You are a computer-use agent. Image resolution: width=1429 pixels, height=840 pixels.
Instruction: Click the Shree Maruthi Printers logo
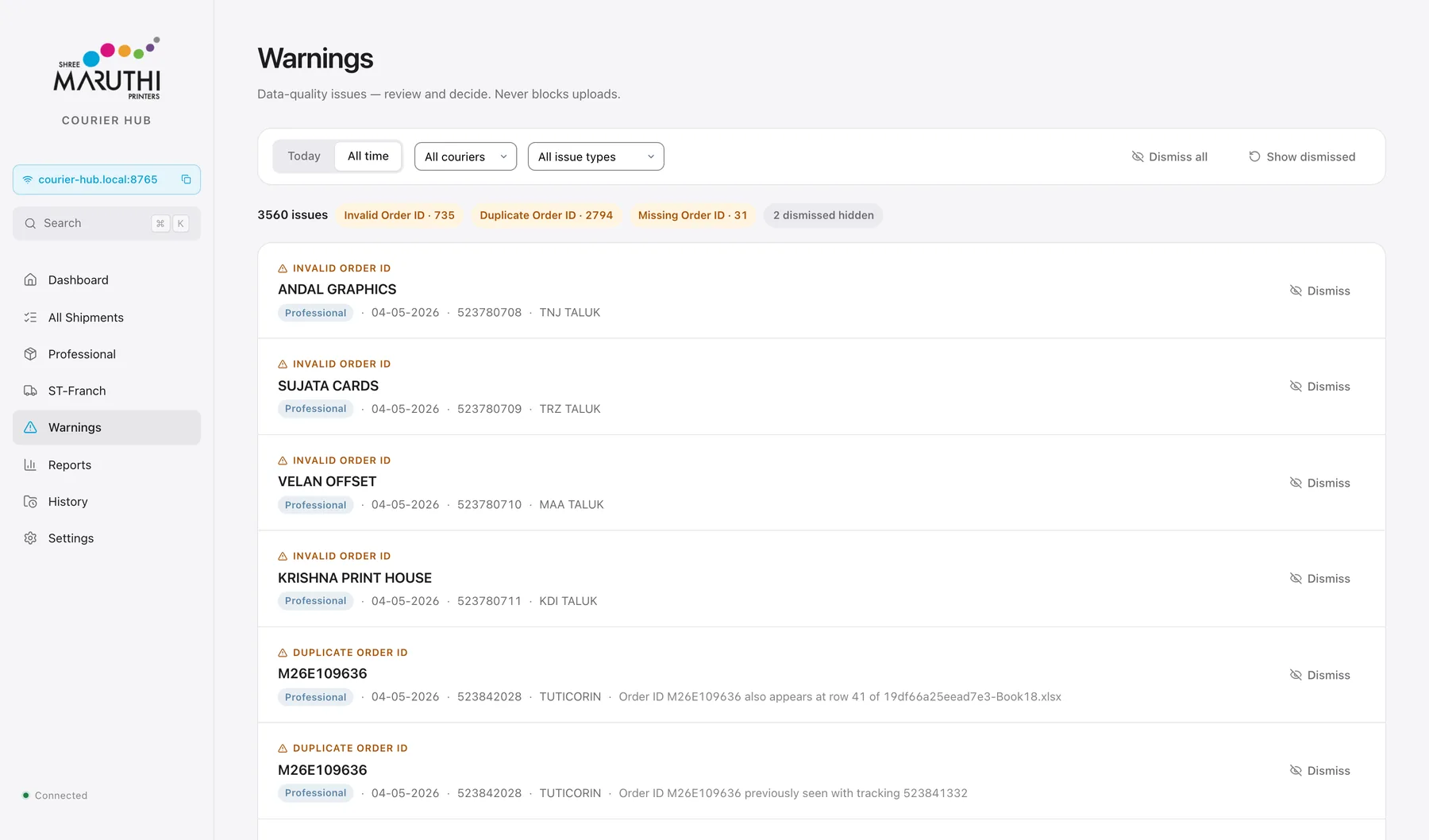point(106,68)
